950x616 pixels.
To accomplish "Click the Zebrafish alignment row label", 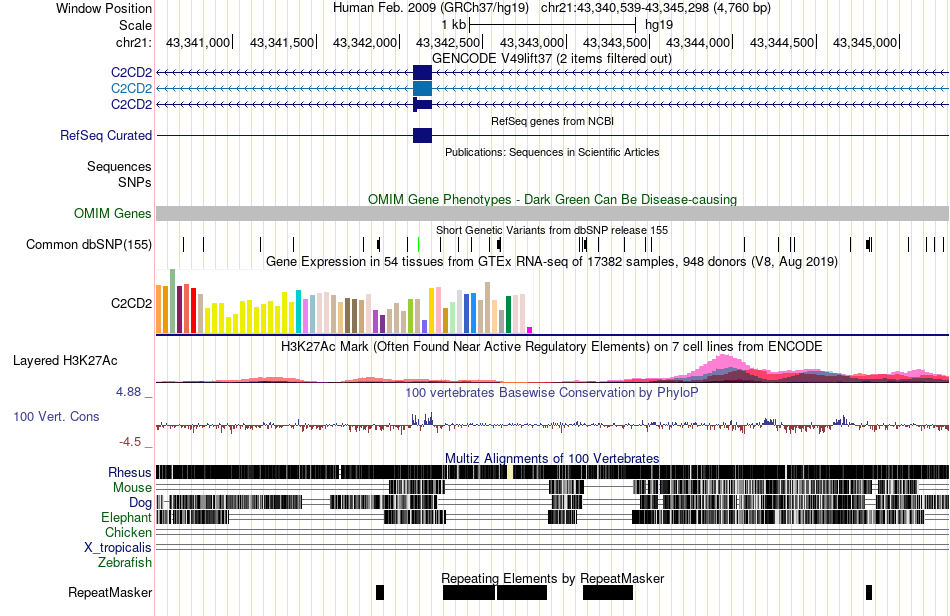I will tap(125, 563).
